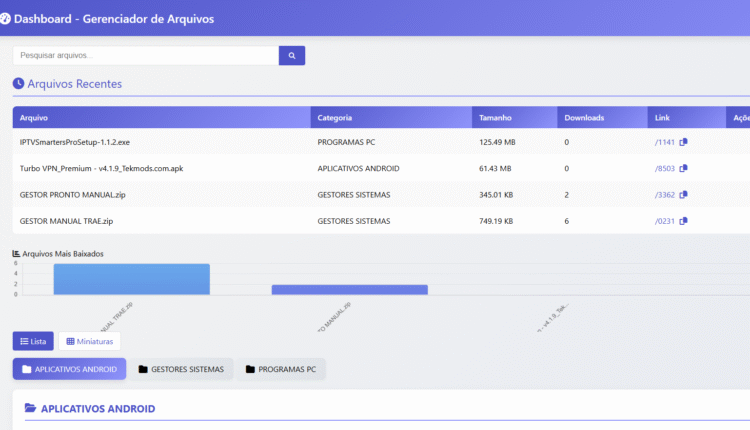Click the APLICATIVOS ANDROID section heading
Viewport: 750px width, 430px height.
[98, 409]
